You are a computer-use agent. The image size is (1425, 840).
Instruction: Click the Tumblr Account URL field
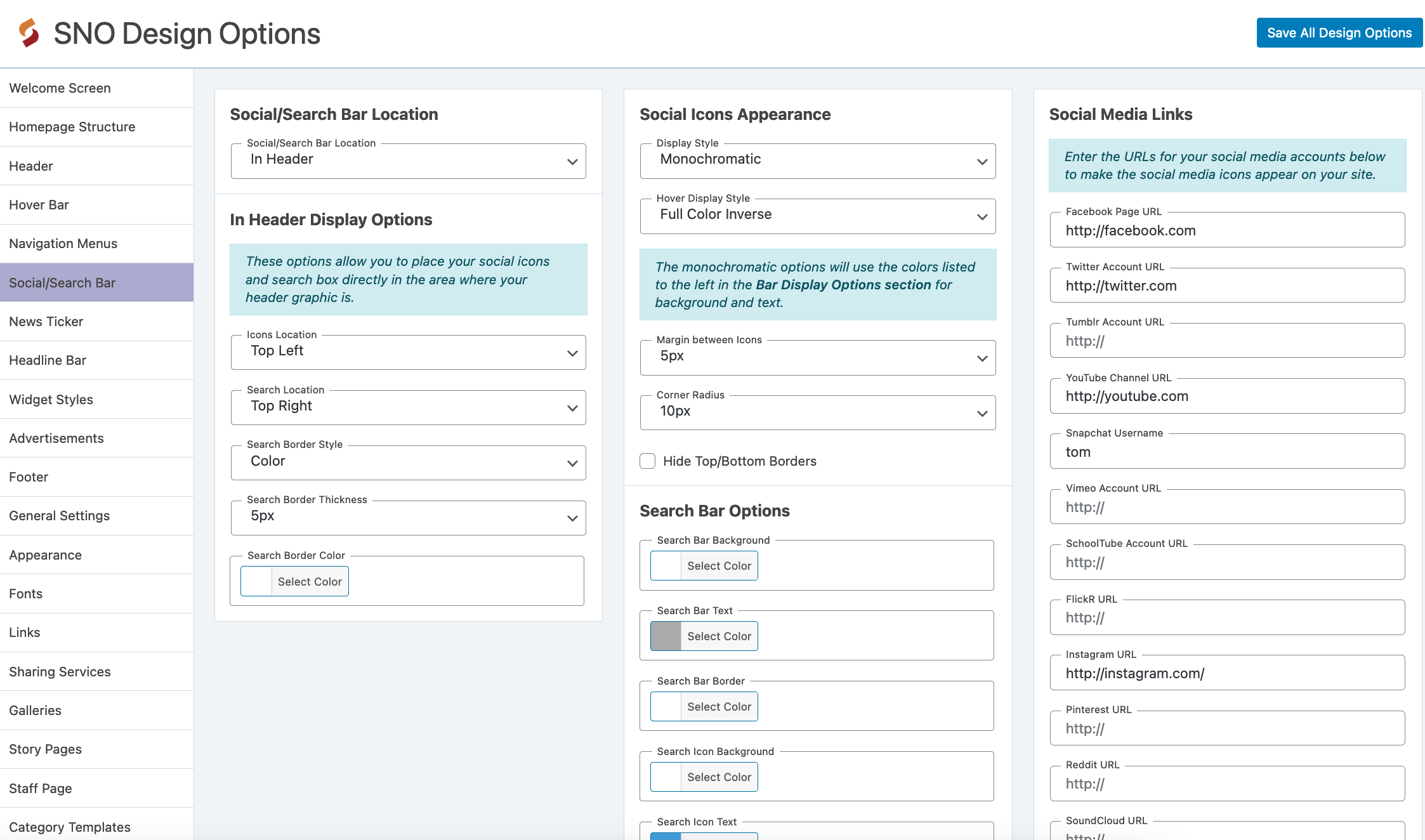[x=1227, y=341]
